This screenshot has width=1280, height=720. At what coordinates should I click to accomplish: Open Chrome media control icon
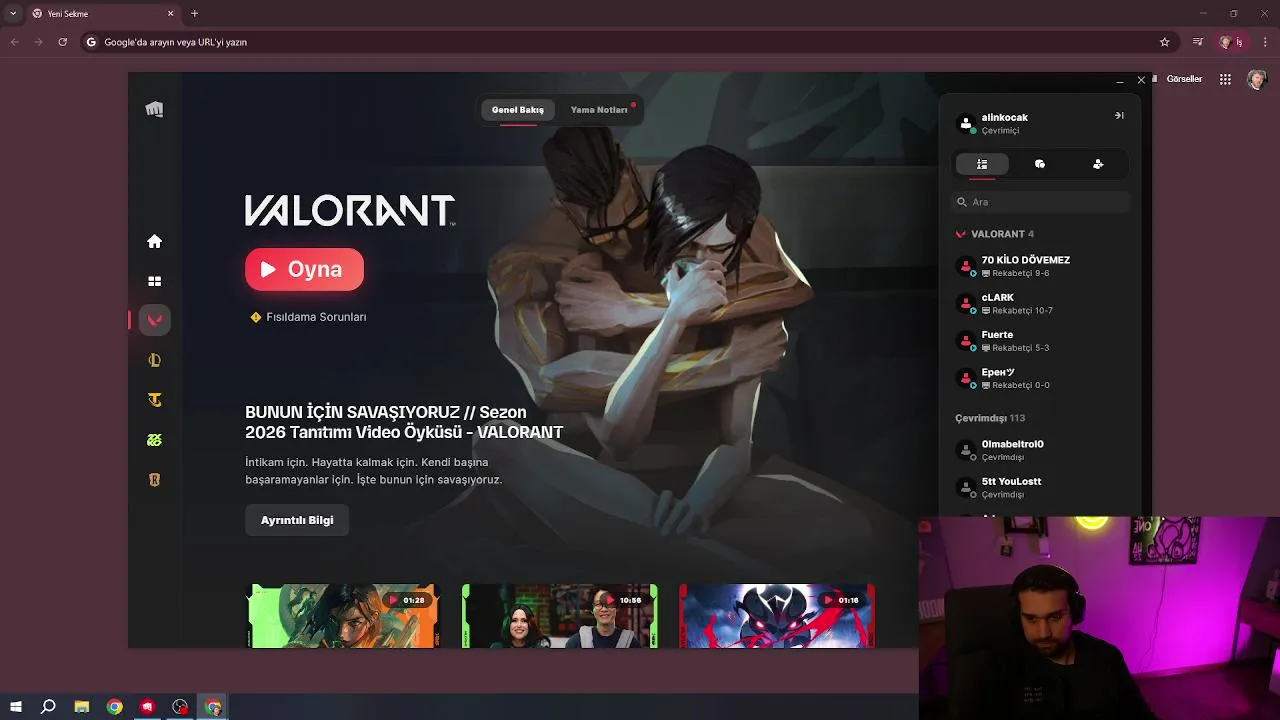pos(1198,42)
